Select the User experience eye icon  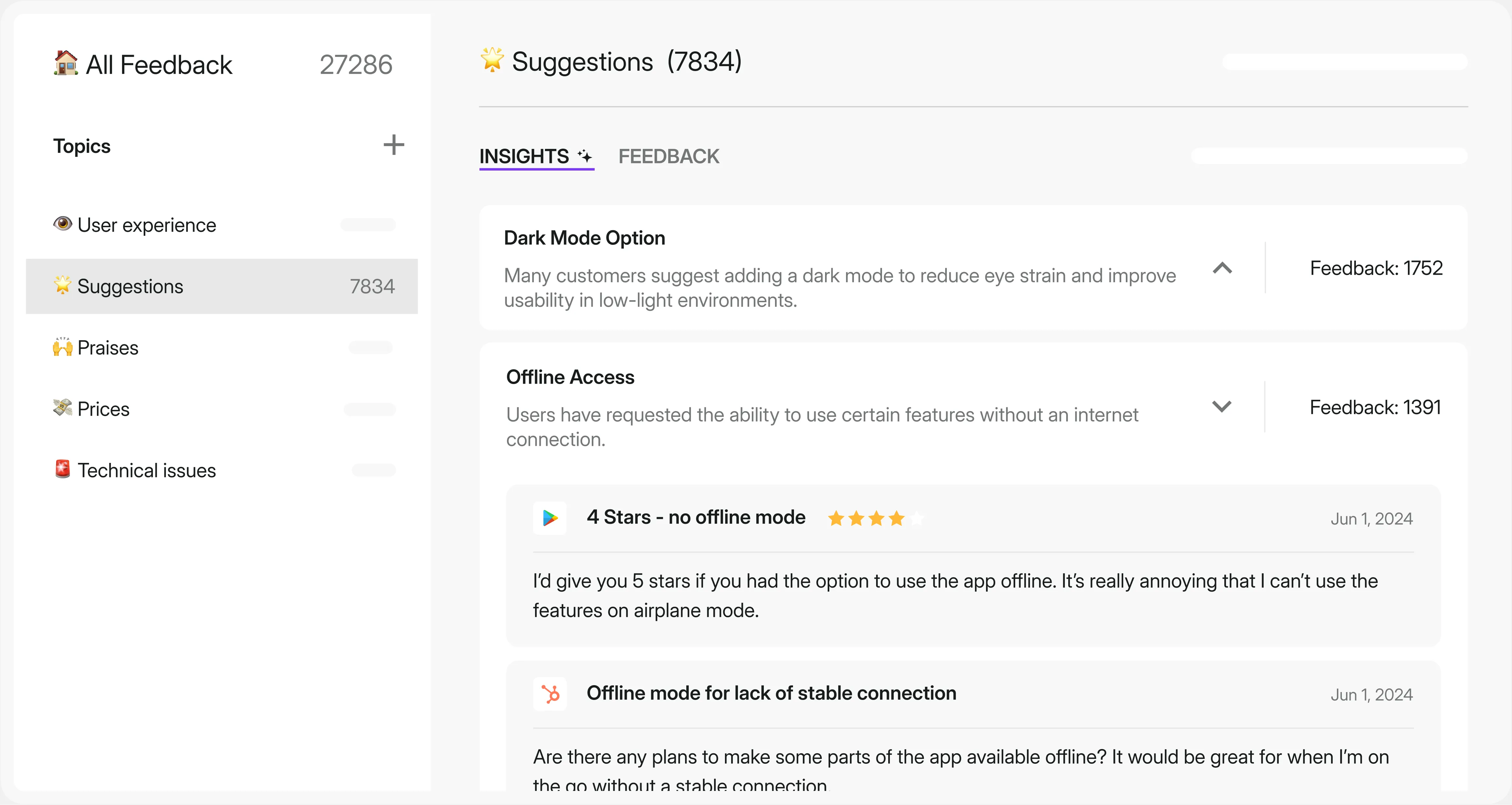pyautogui.click(x=63, y=224)
